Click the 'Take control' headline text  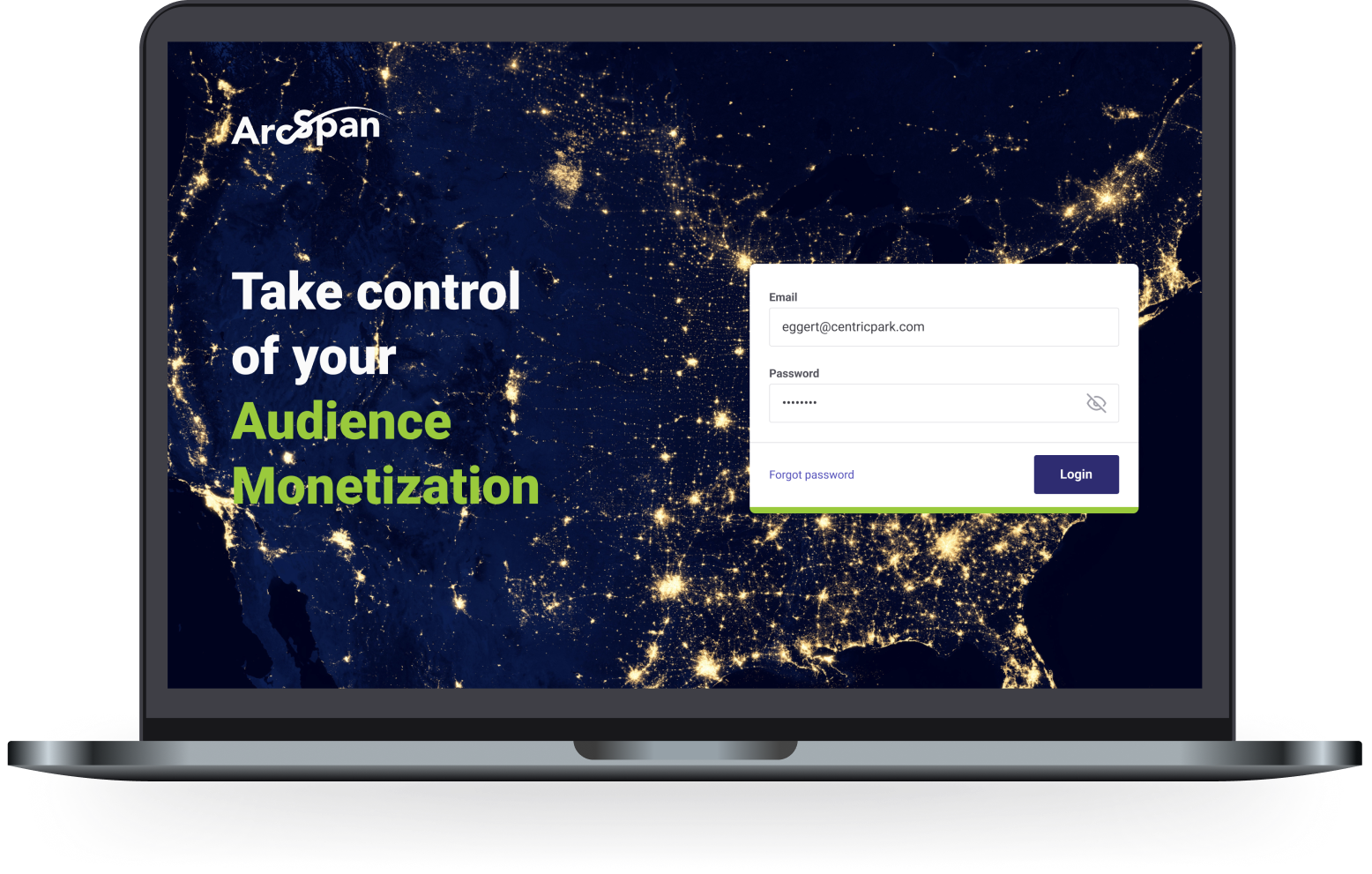pyautogui.click(x=376, y=292)
